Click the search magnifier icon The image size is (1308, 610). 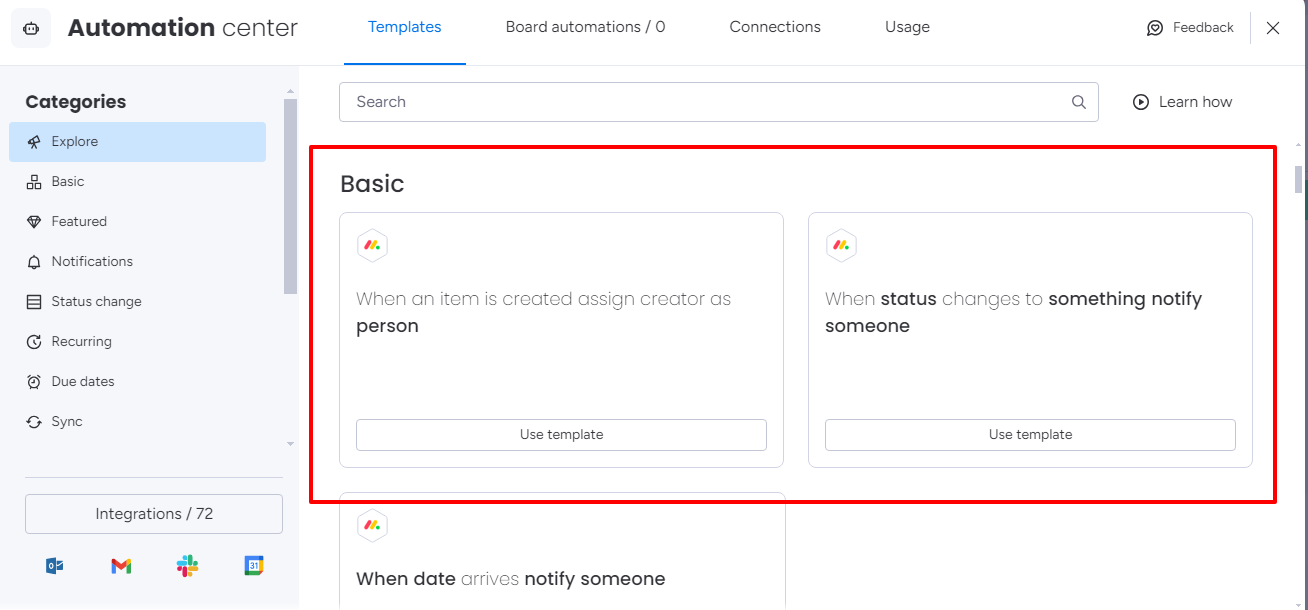[1079, 102]
